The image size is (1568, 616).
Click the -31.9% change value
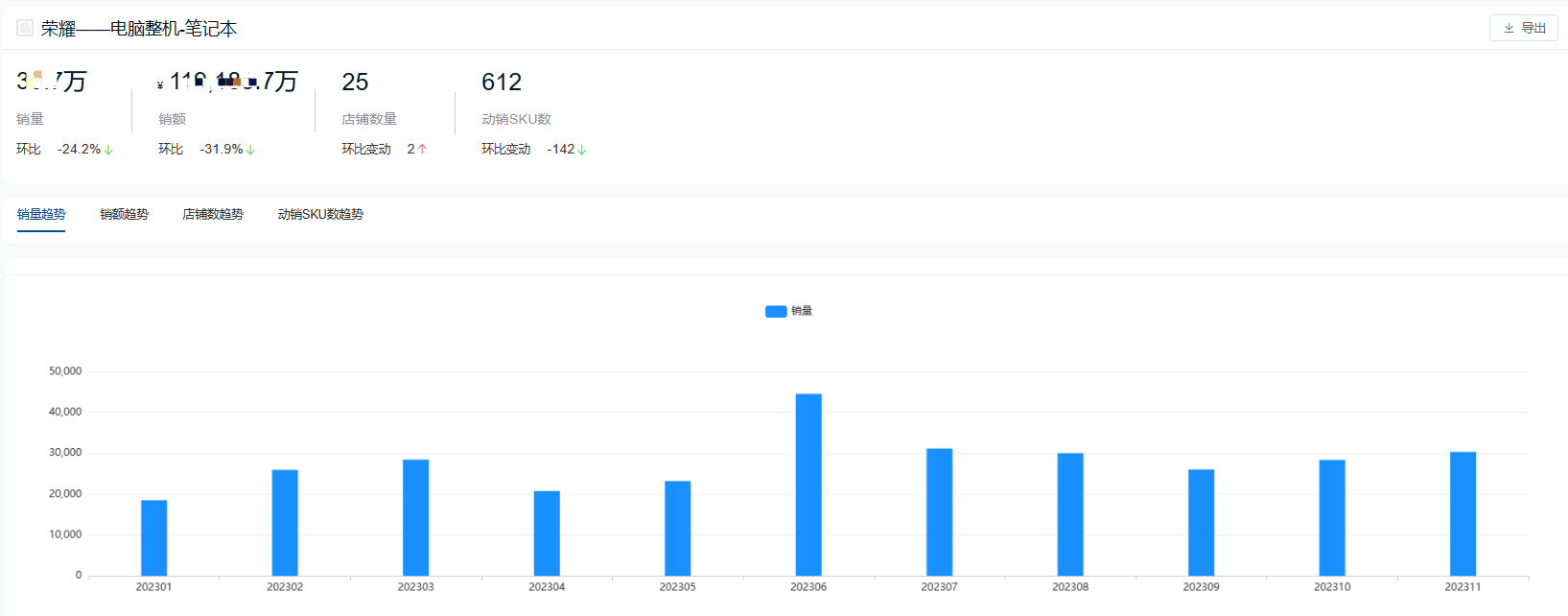(x=222, y=149)
